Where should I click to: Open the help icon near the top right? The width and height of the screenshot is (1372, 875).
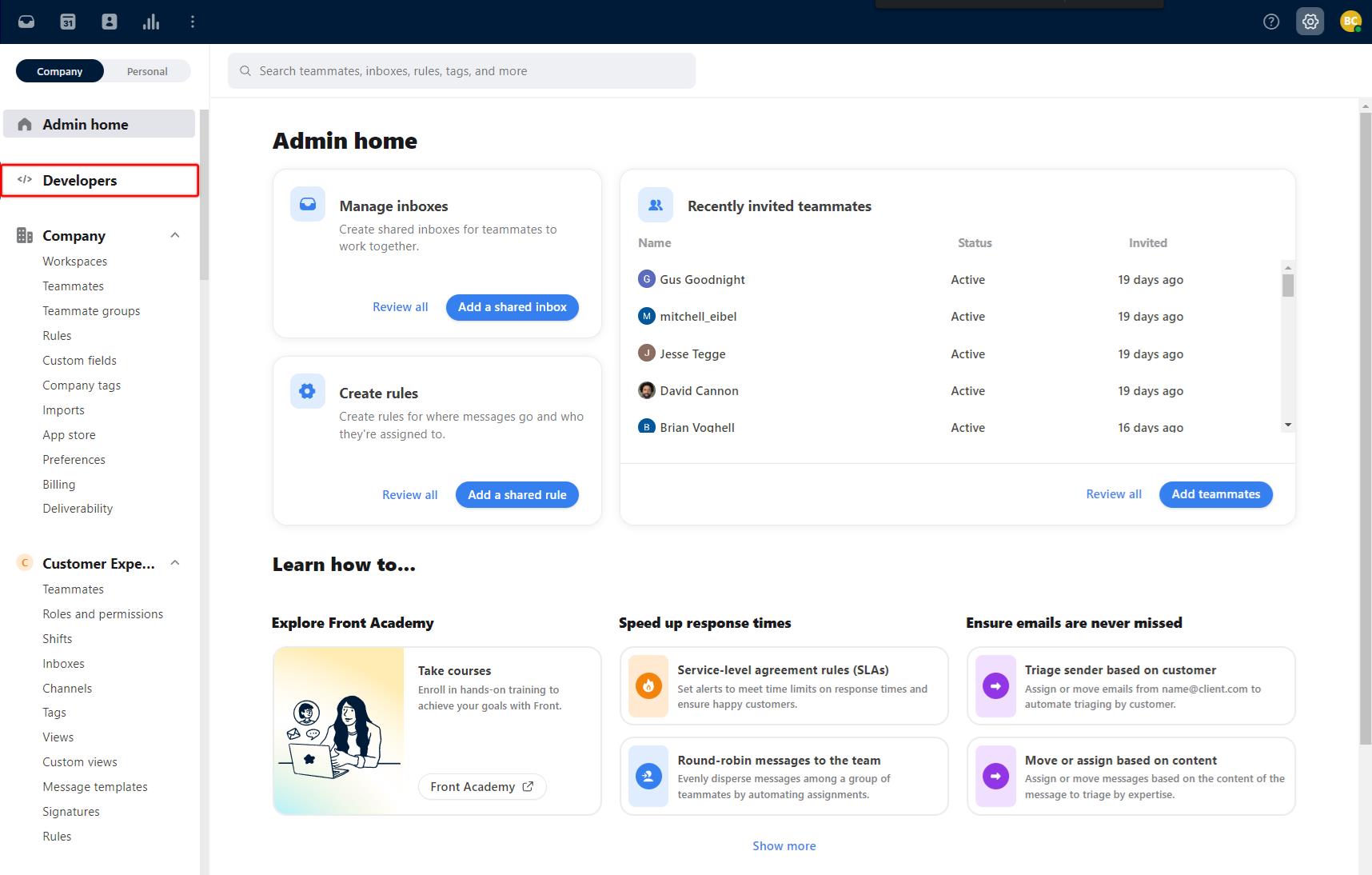1271,22
